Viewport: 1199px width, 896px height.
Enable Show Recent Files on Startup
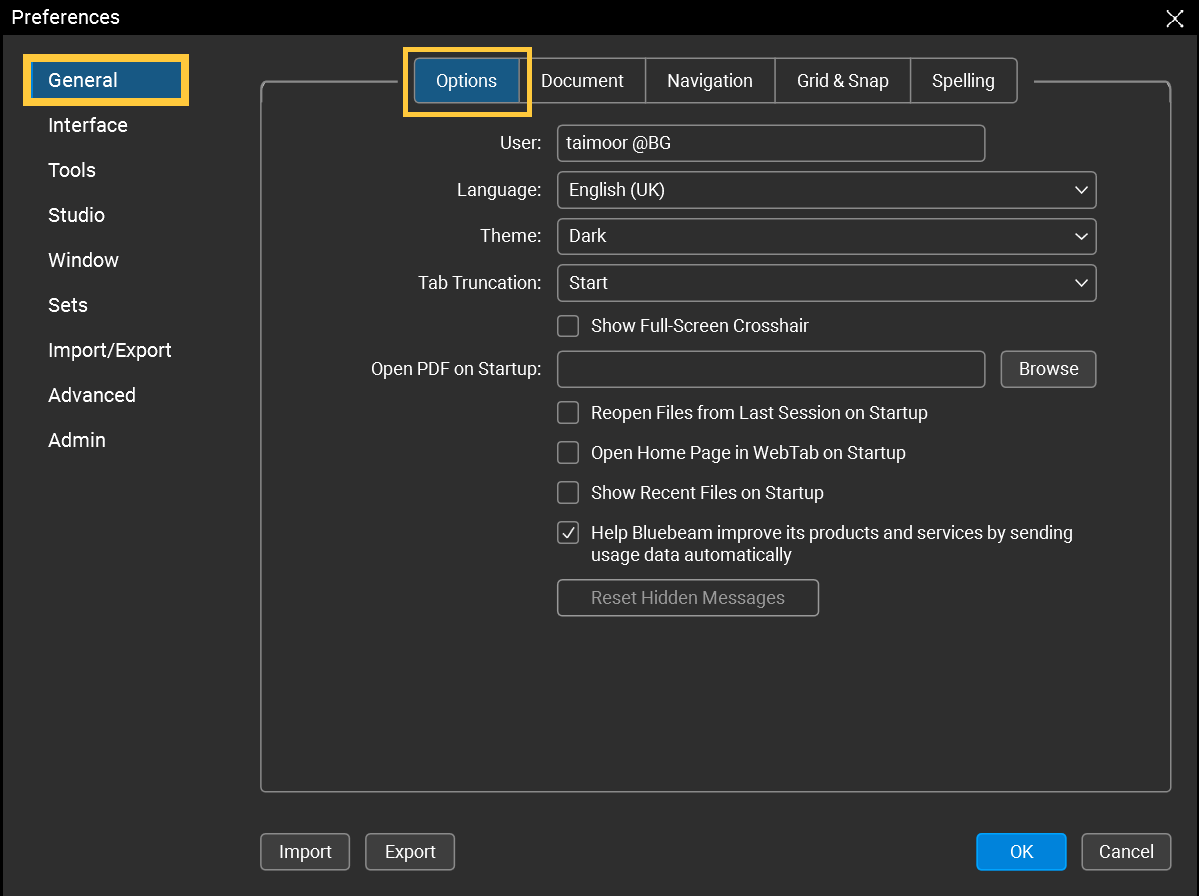point(567,492)
